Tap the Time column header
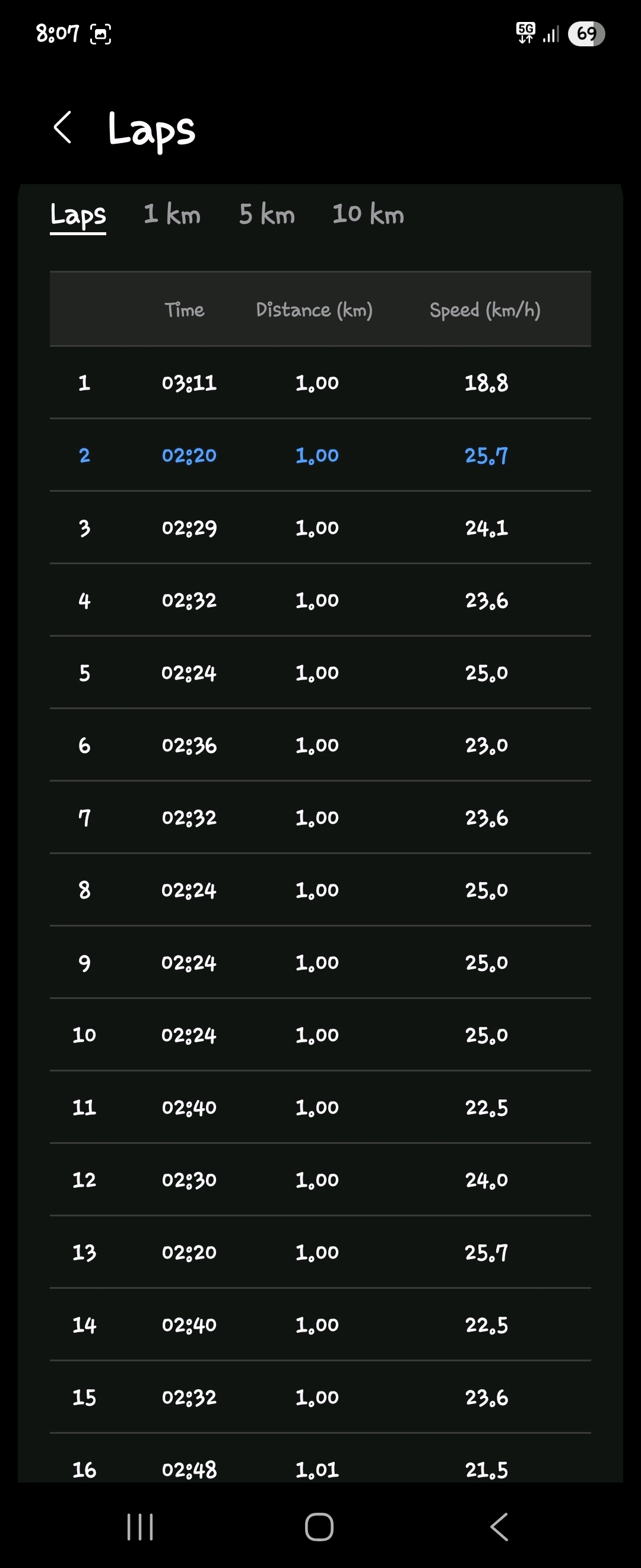The width and height of the screenshot is (641, 1568). point(184,310)
